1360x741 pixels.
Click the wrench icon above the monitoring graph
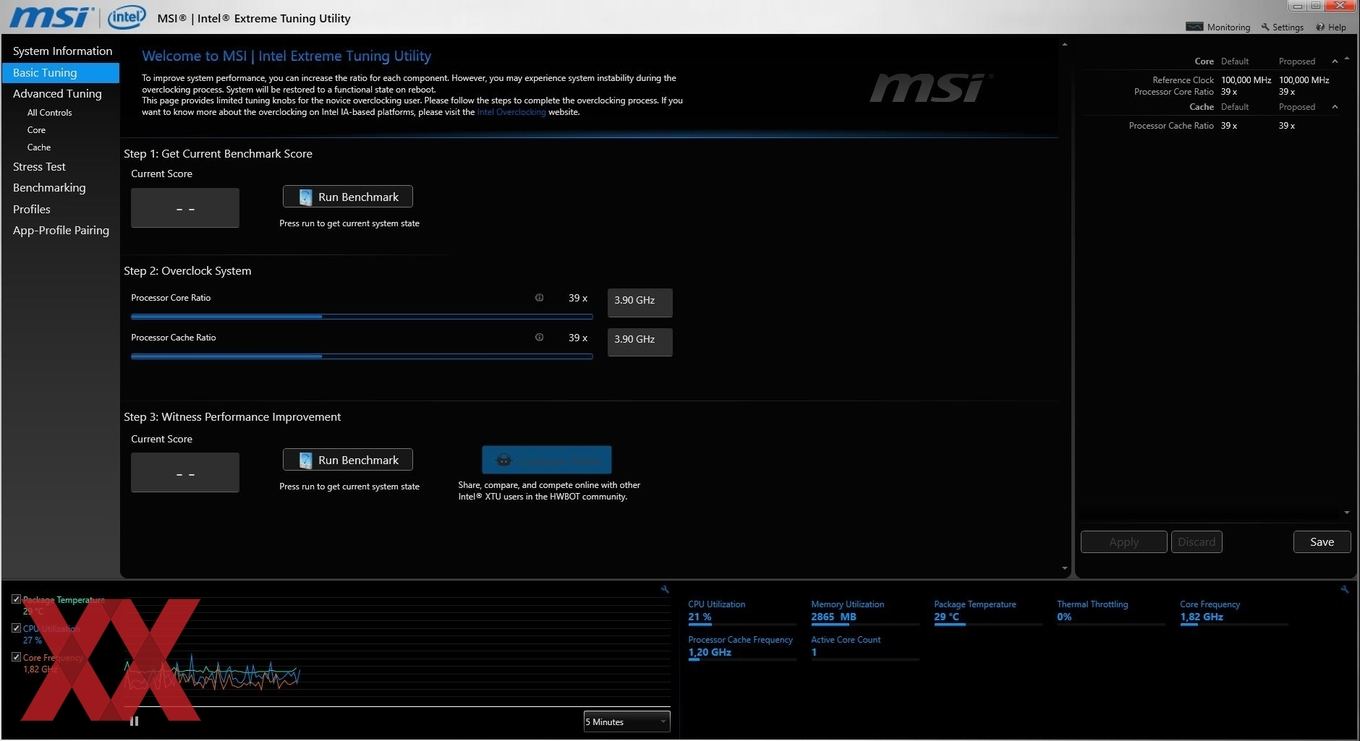point(665,589)
